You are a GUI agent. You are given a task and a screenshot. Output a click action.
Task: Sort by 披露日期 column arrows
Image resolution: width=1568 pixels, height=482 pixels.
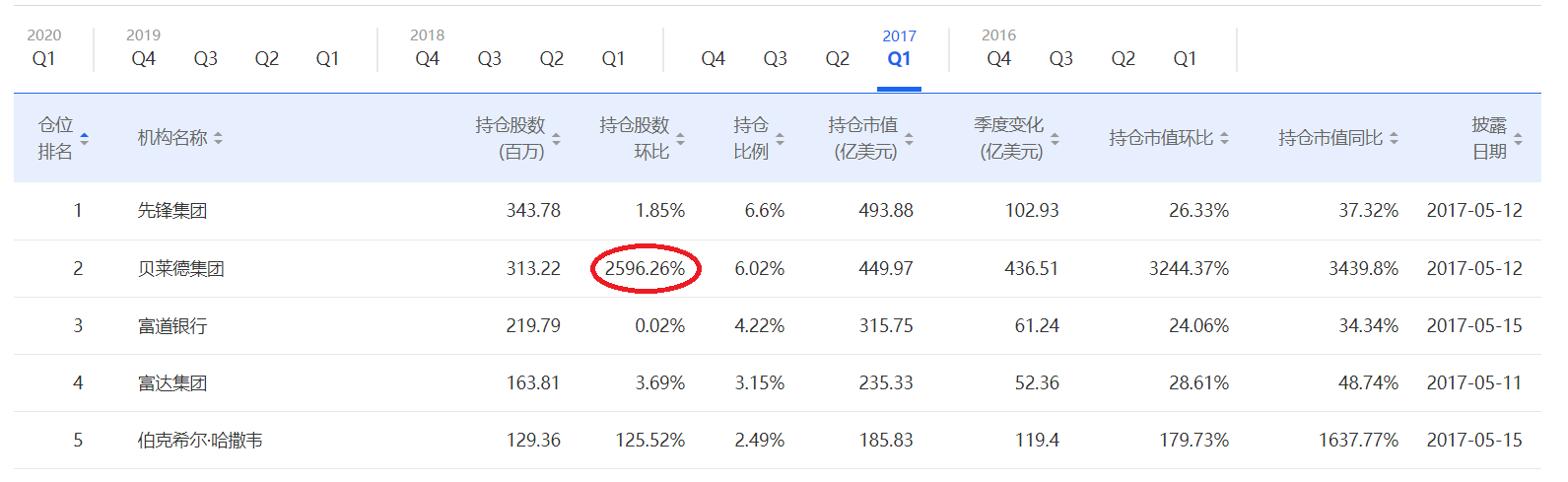[x=1518, y=139]
